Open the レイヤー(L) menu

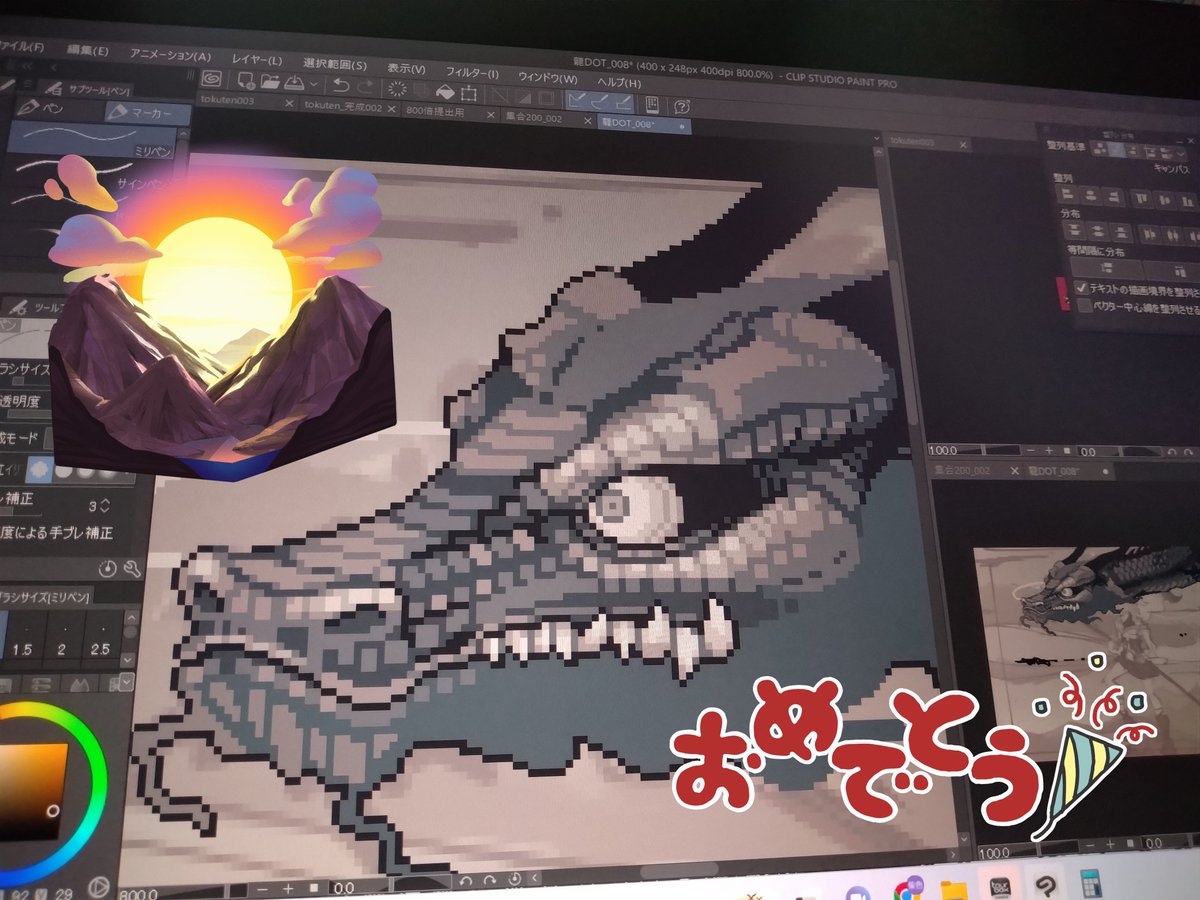(257, 60)
